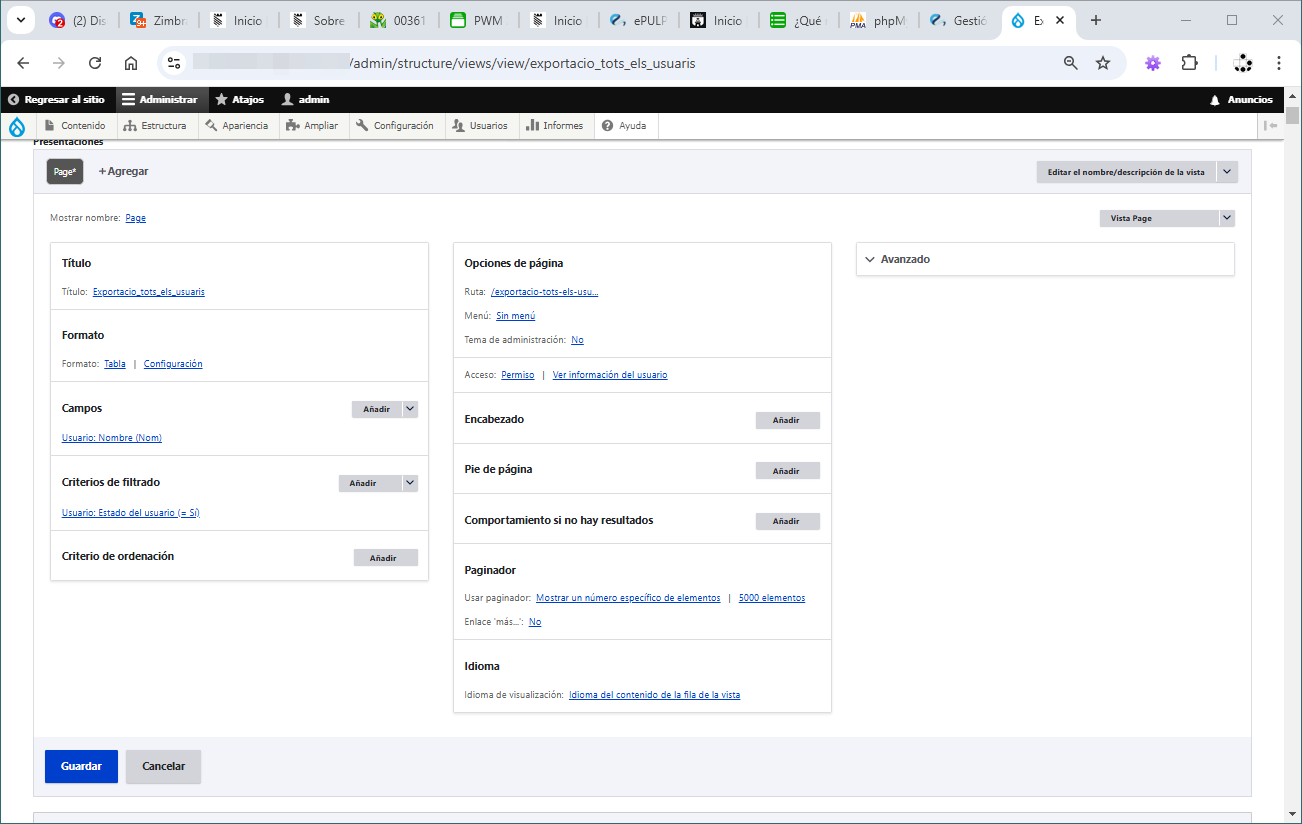Click the Vista Page button
Image resolution: width=1302 pixels, height=824 pixels.
click(x=1159, y=218)
